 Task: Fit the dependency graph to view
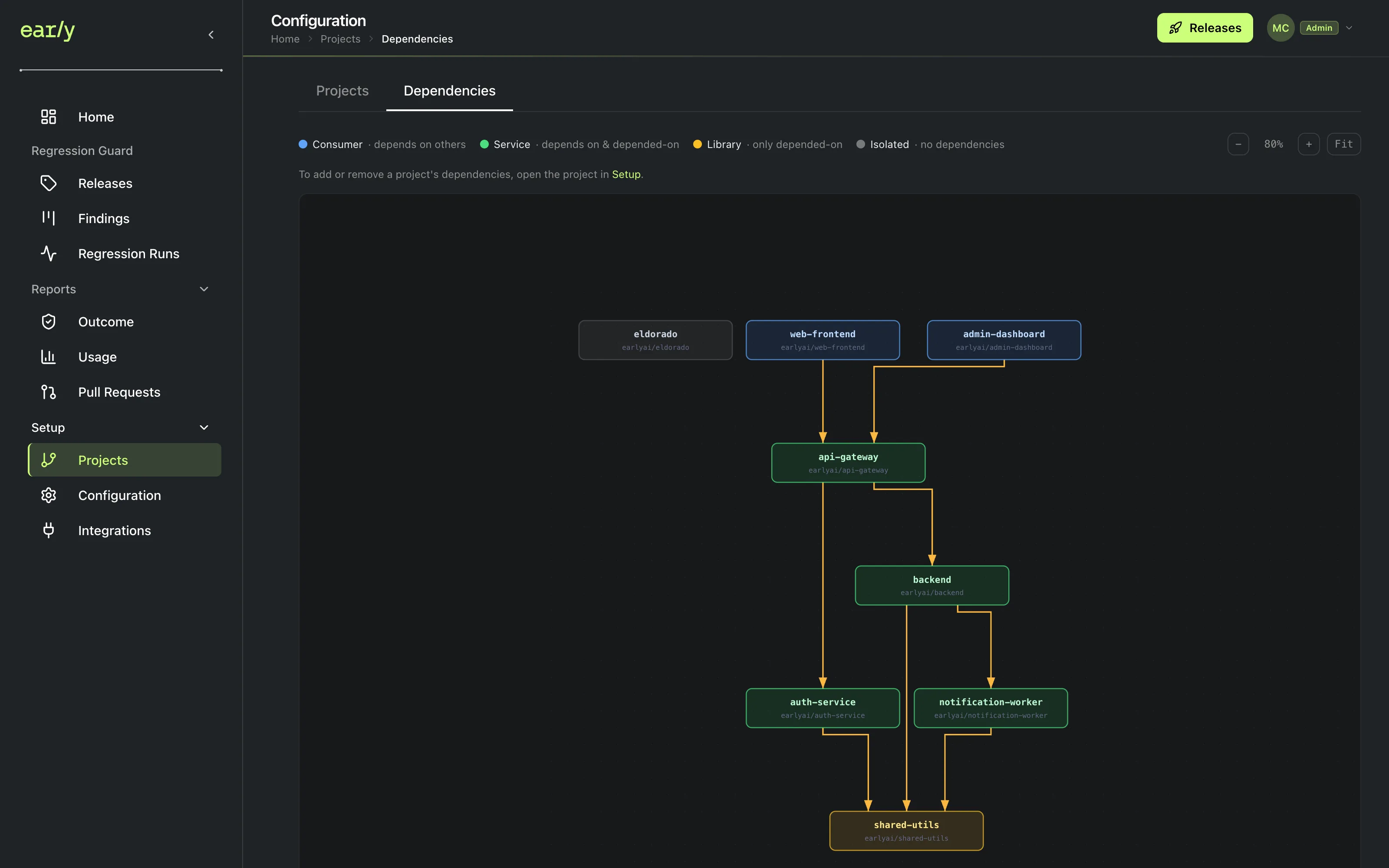point(1344,144)
